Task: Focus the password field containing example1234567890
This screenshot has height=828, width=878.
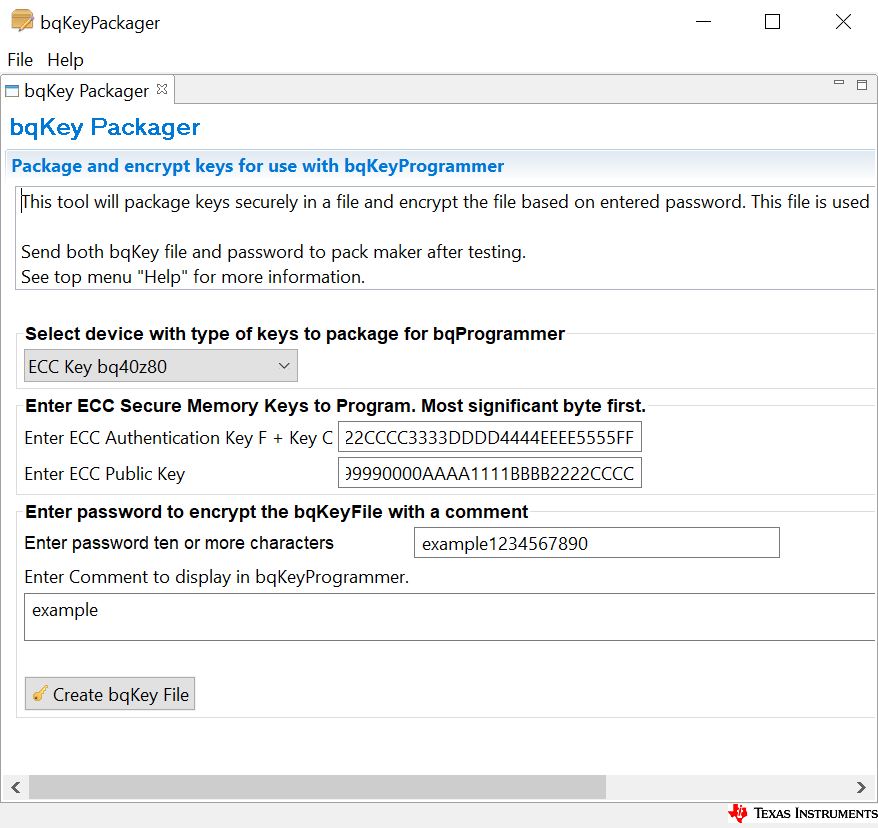Action: 596,544
